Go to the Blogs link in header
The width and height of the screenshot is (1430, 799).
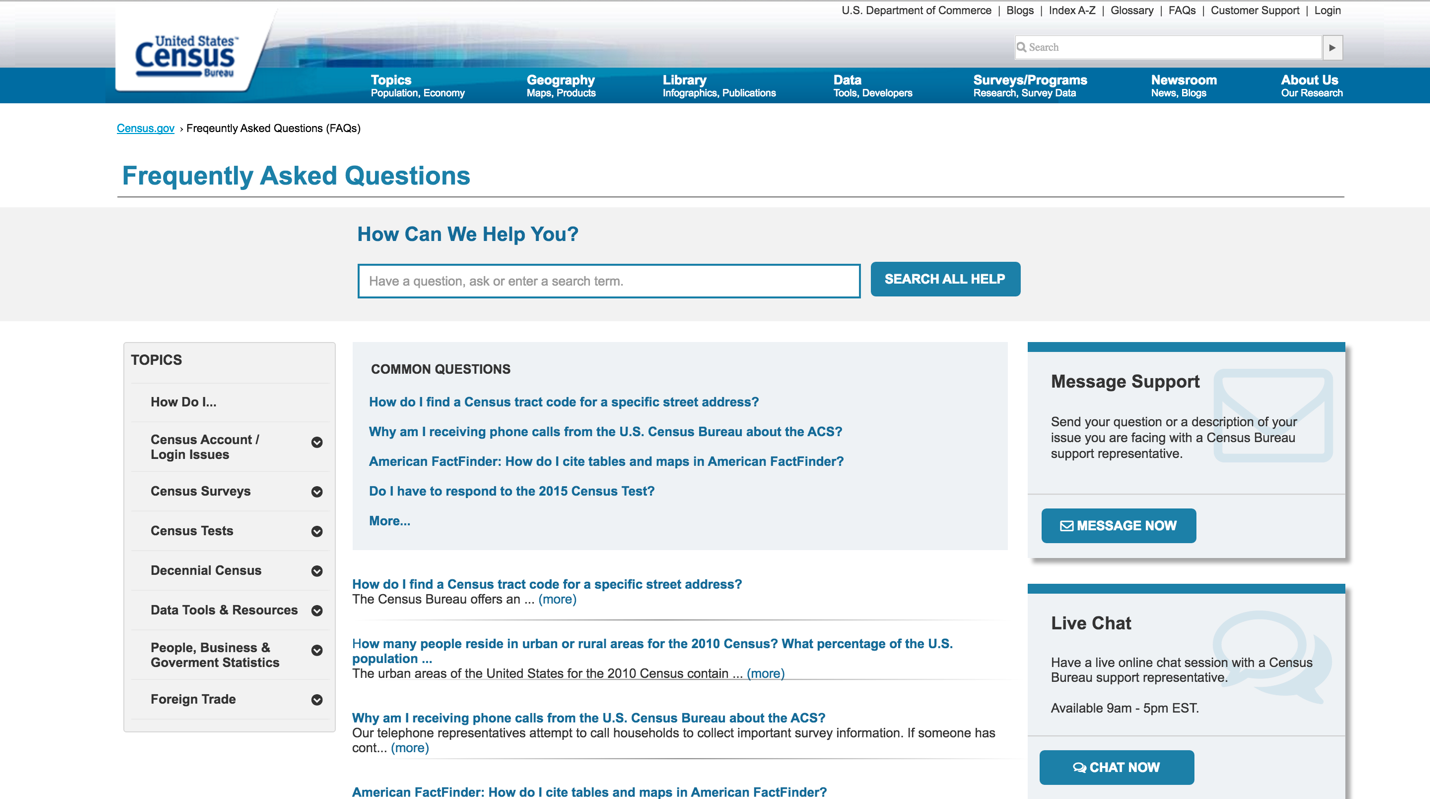coord(1020,11)
